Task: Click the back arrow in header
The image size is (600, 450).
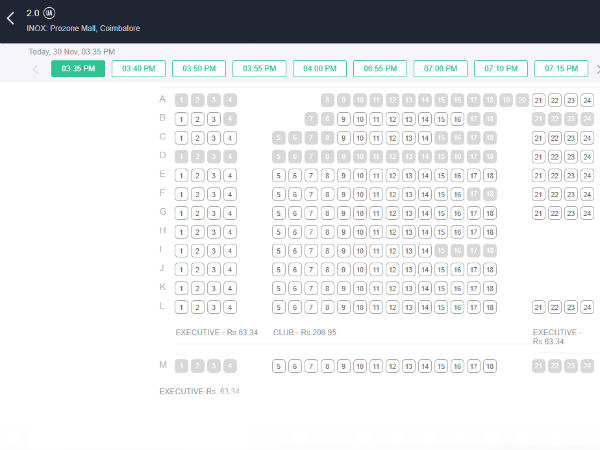Action: 11,18
